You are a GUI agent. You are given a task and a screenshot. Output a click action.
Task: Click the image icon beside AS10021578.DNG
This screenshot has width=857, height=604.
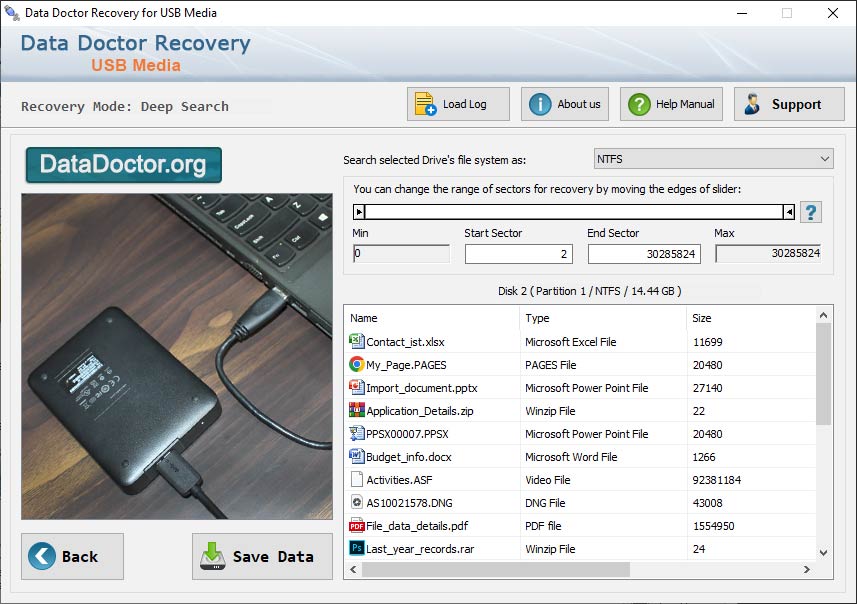point(356,502)
